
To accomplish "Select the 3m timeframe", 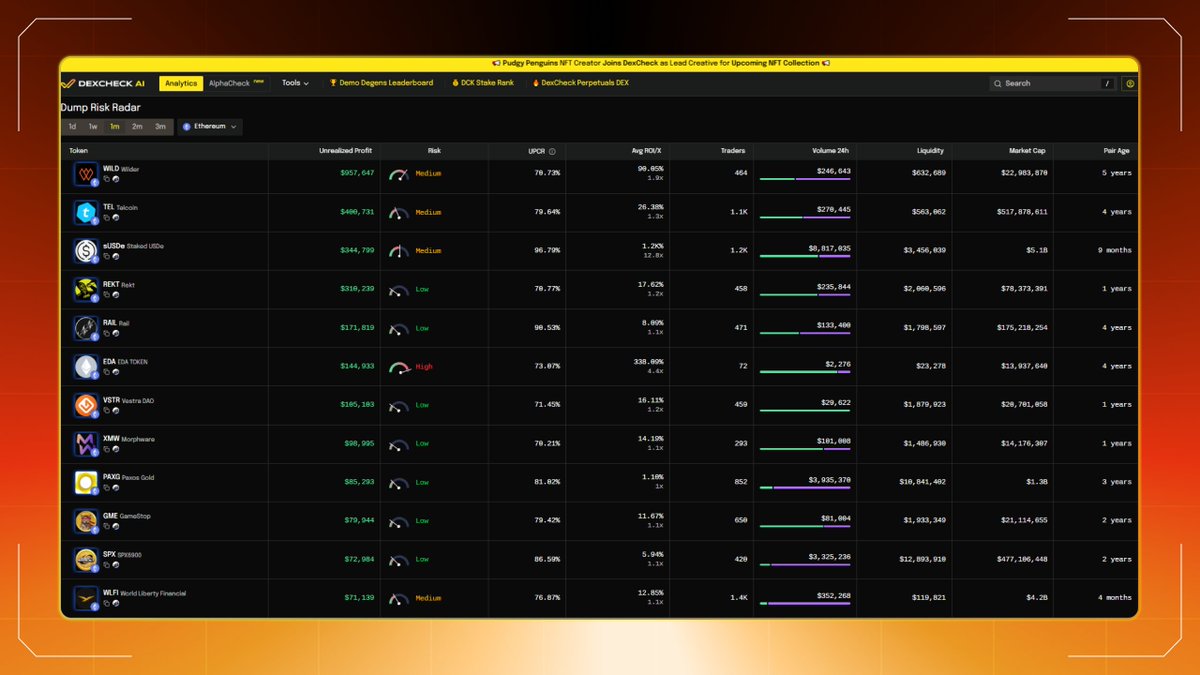I will [x=160, y=127].
